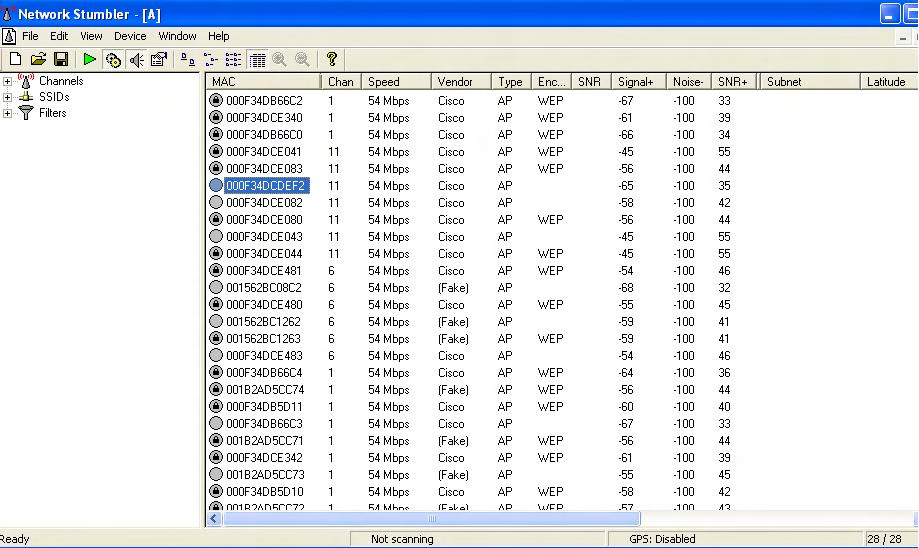Image resolution: width=919 pixels, height=548 pixels.
Task: Sort by the Chan column header
Action: (341, 81)
